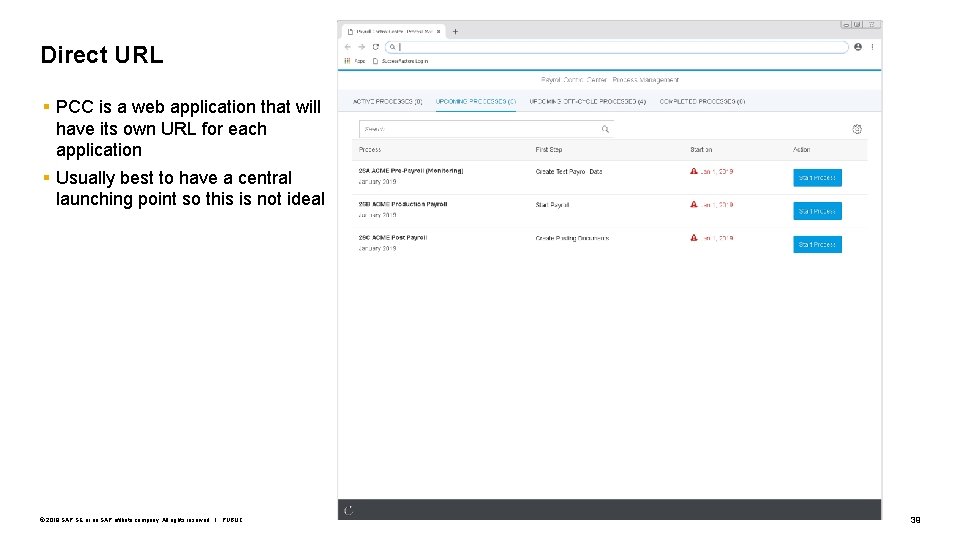Select the Upcoming Processes tab

click(476, 102)
